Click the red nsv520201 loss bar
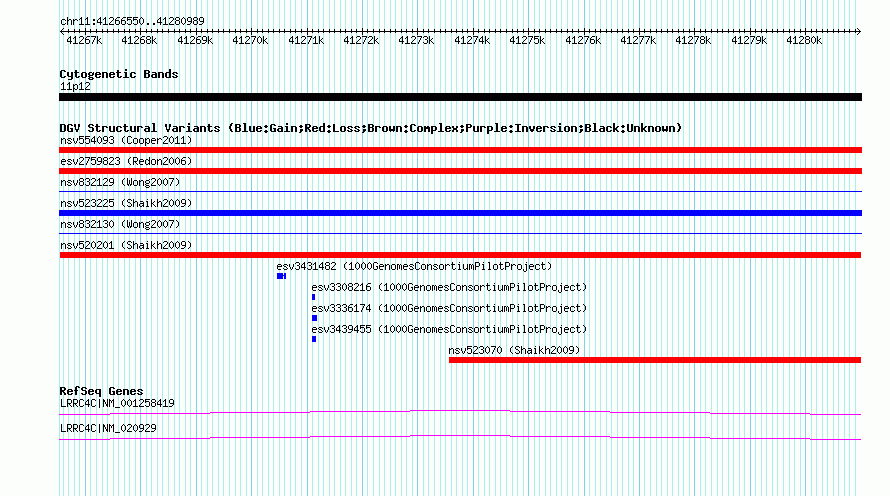890x496 pixels. point(460,255)
